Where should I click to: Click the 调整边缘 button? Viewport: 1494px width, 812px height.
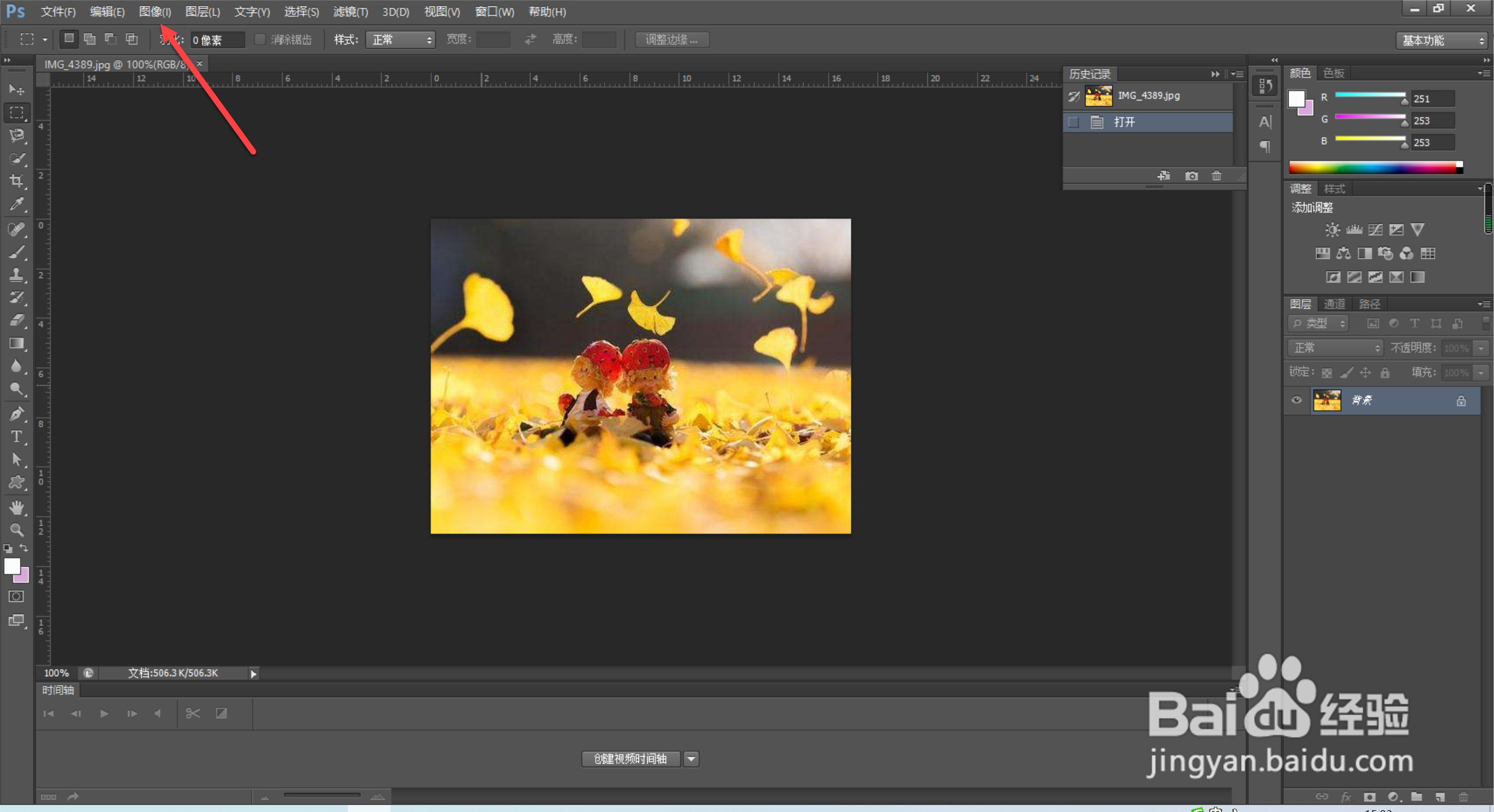pyautogui.click(x=672, y=40)
